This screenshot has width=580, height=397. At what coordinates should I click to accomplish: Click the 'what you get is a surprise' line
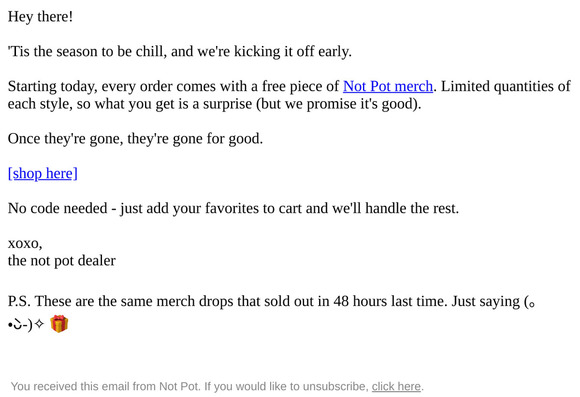coord(173,104)
